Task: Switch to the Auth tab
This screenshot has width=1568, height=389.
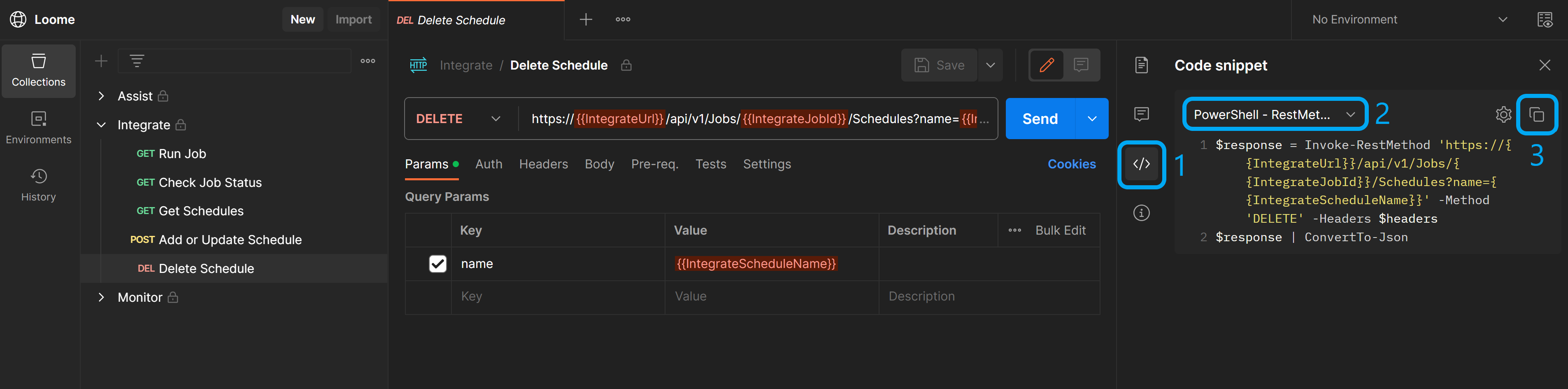Action: coord(489,164)
